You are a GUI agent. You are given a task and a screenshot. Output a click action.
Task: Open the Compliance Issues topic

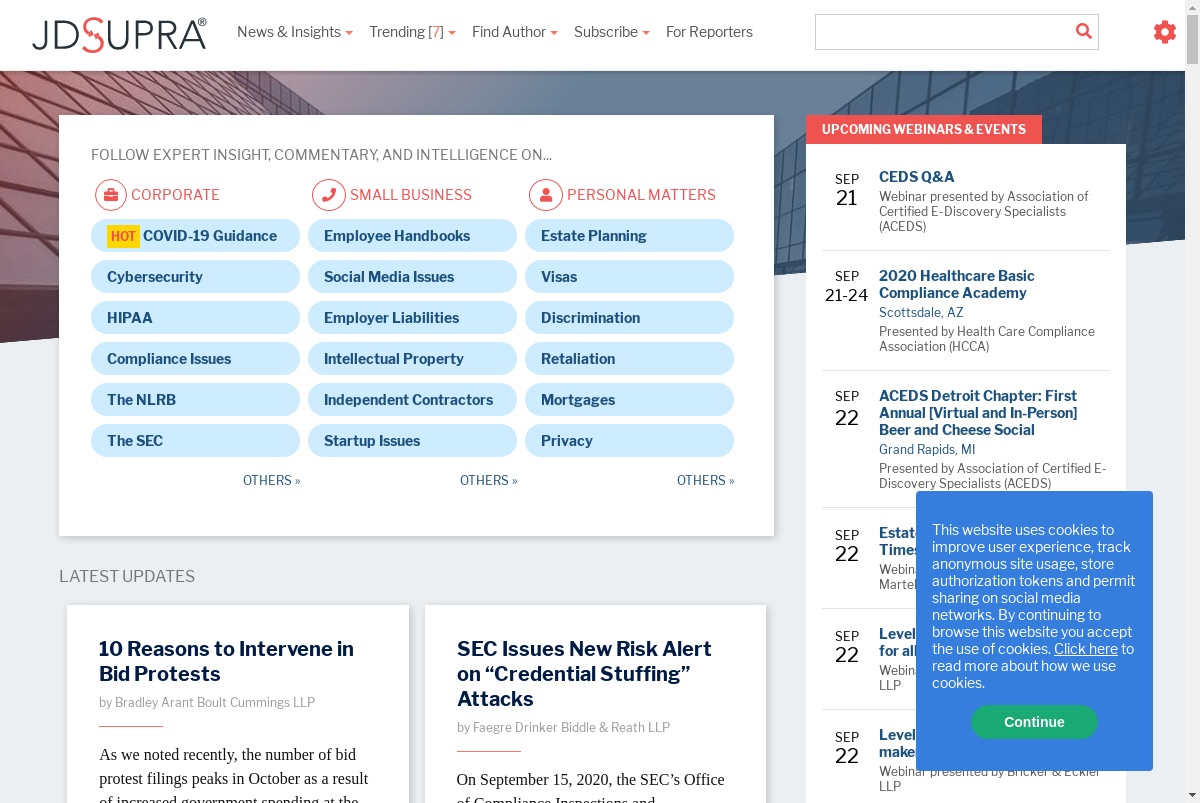point(195,359)
